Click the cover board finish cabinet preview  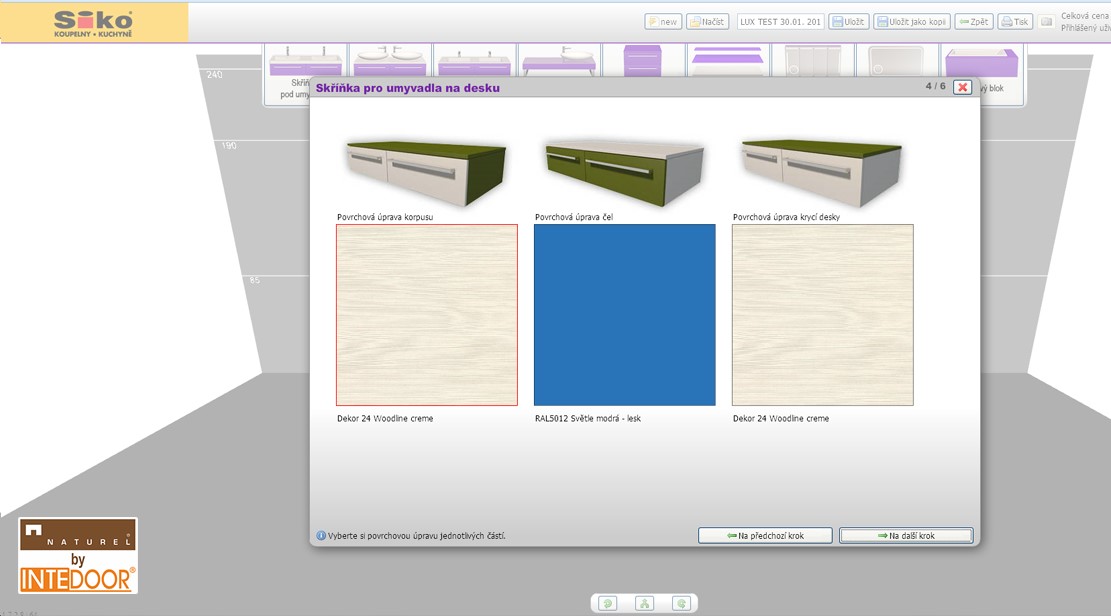point(822,172)
